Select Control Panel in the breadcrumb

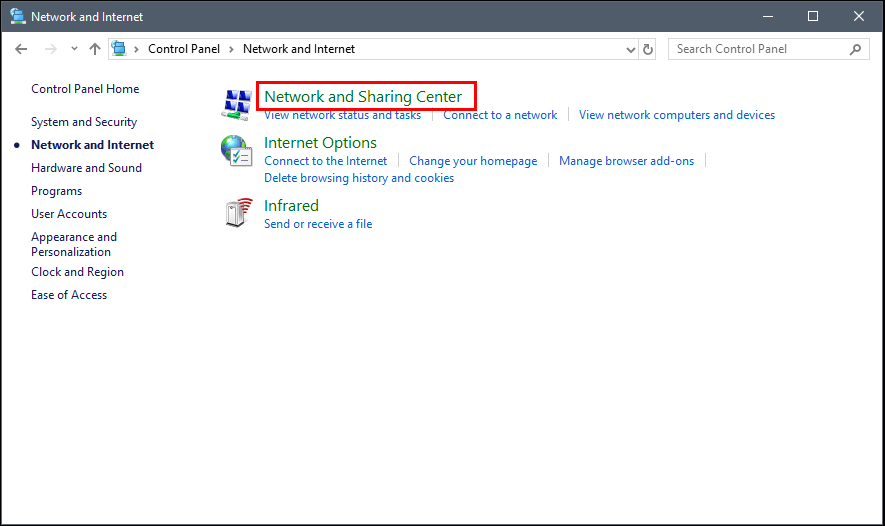coord(184,49)
